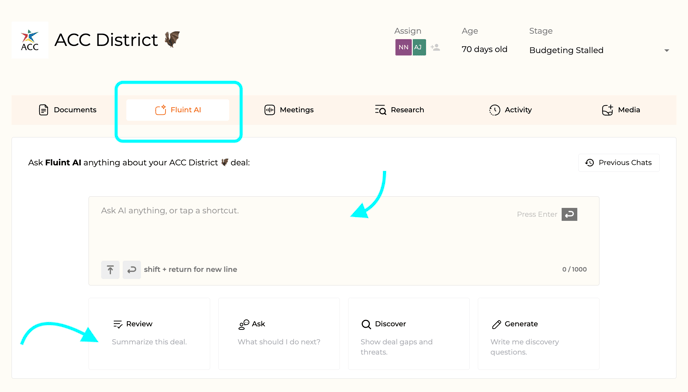Click the add assignee person icon
688x392 pixels.
point(435,47)
